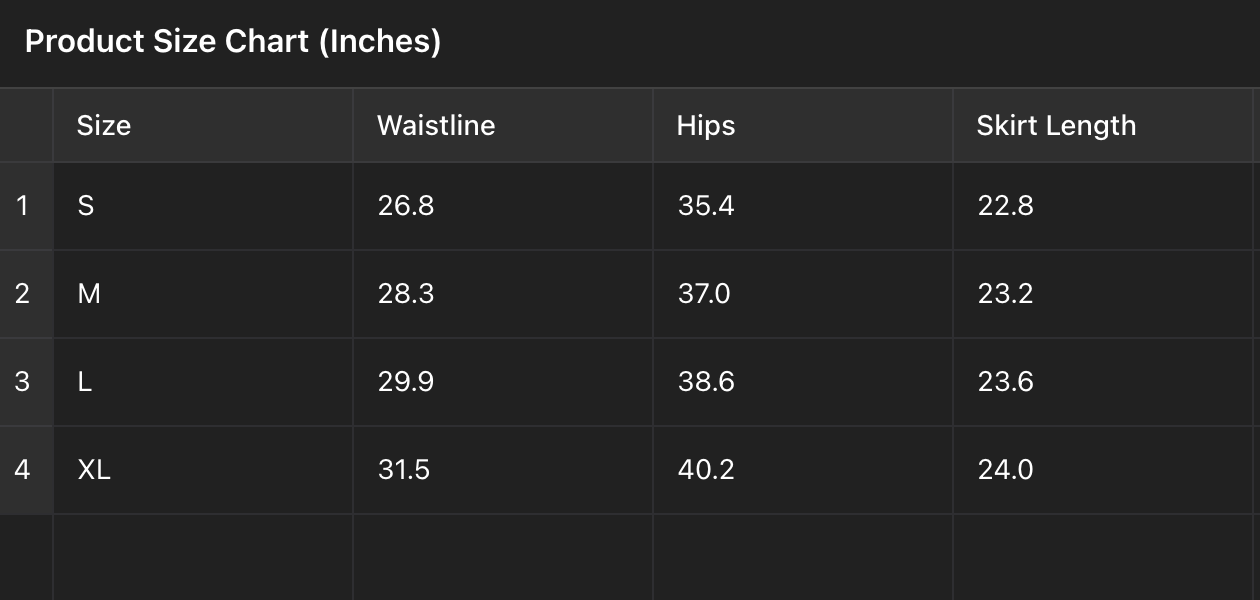
Task: Select row number 2 header
Action: (x=25, y=294)
